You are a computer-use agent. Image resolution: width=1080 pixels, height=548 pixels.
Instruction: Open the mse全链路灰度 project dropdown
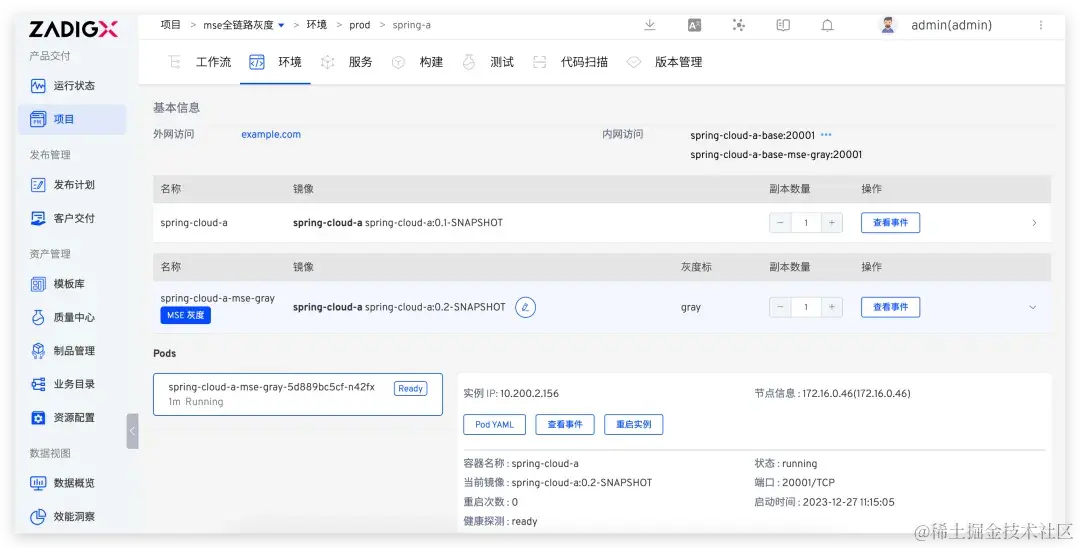244,25
